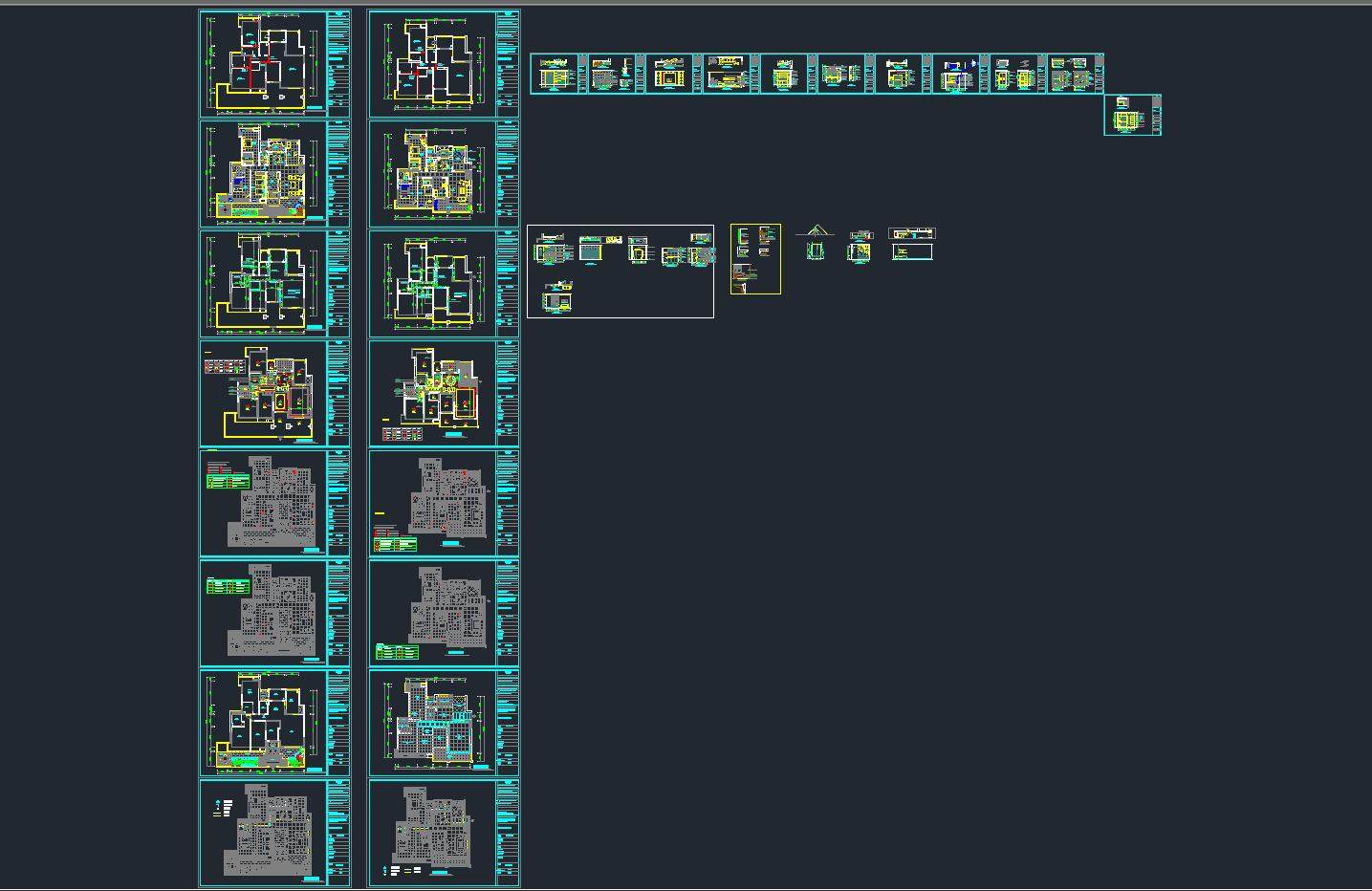Click the red wall lines in top-left floor plan
Screen dimensions: 1372x891
pos(250,71)
